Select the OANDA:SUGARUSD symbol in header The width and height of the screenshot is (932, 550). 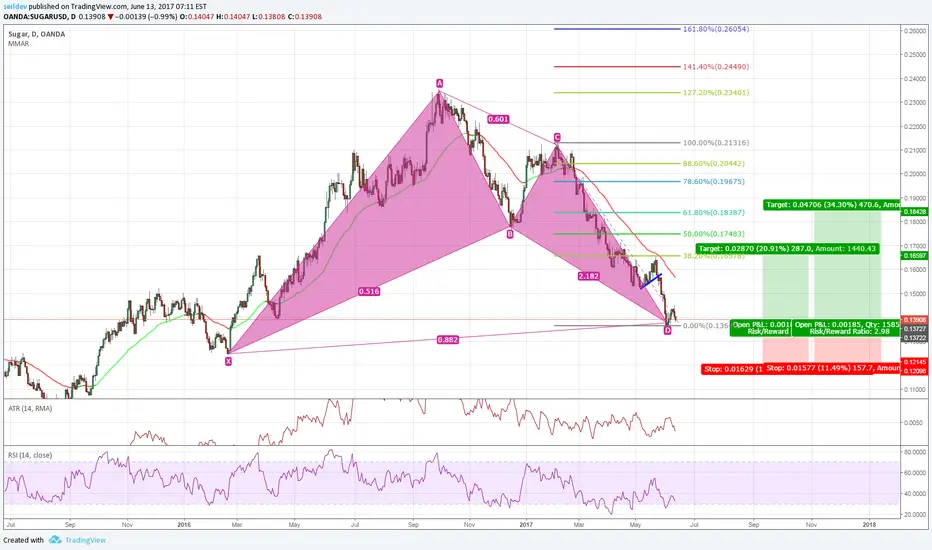pyautogui.click(x=35, y=17)
